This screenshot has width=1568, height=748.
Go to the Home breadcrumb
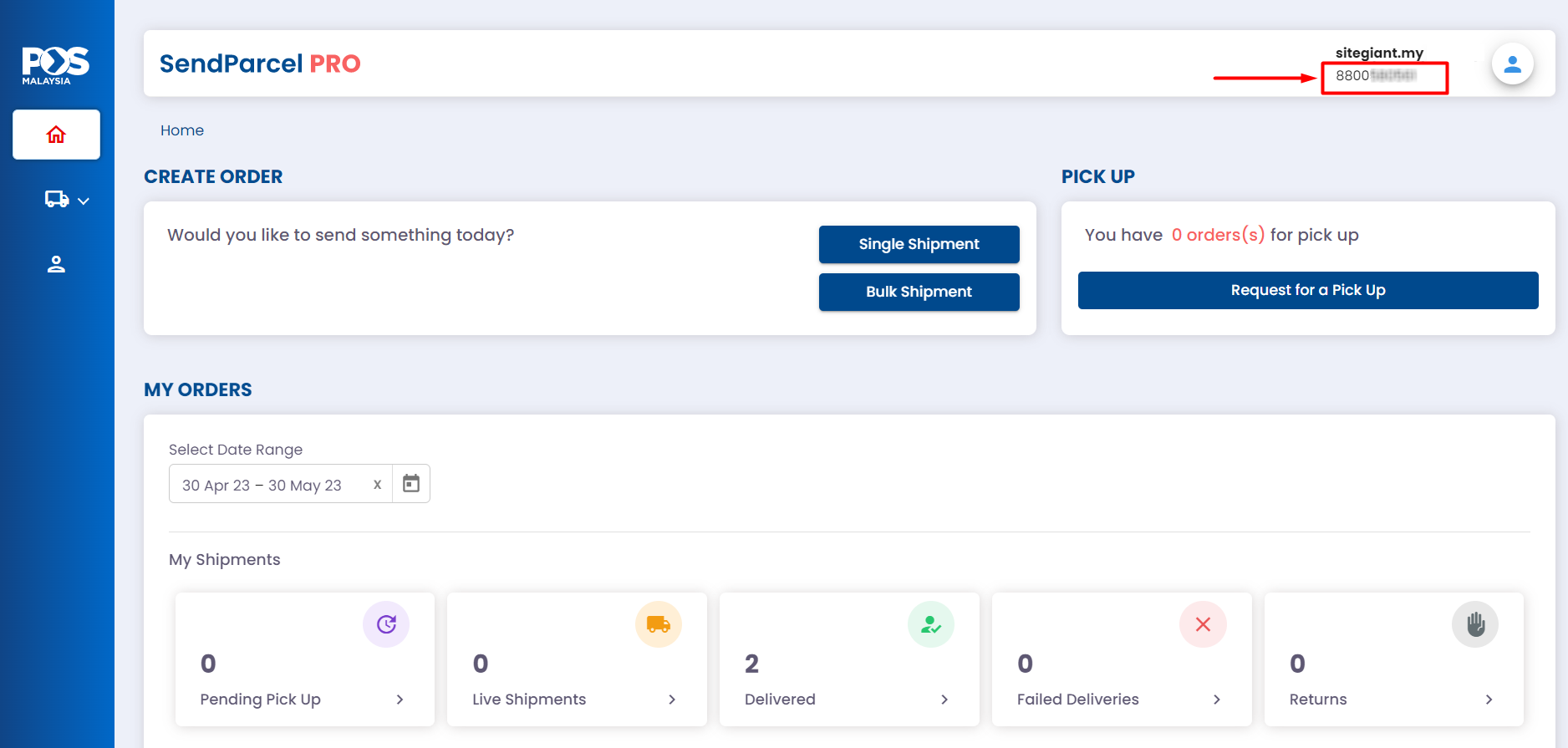click(182, 130)
